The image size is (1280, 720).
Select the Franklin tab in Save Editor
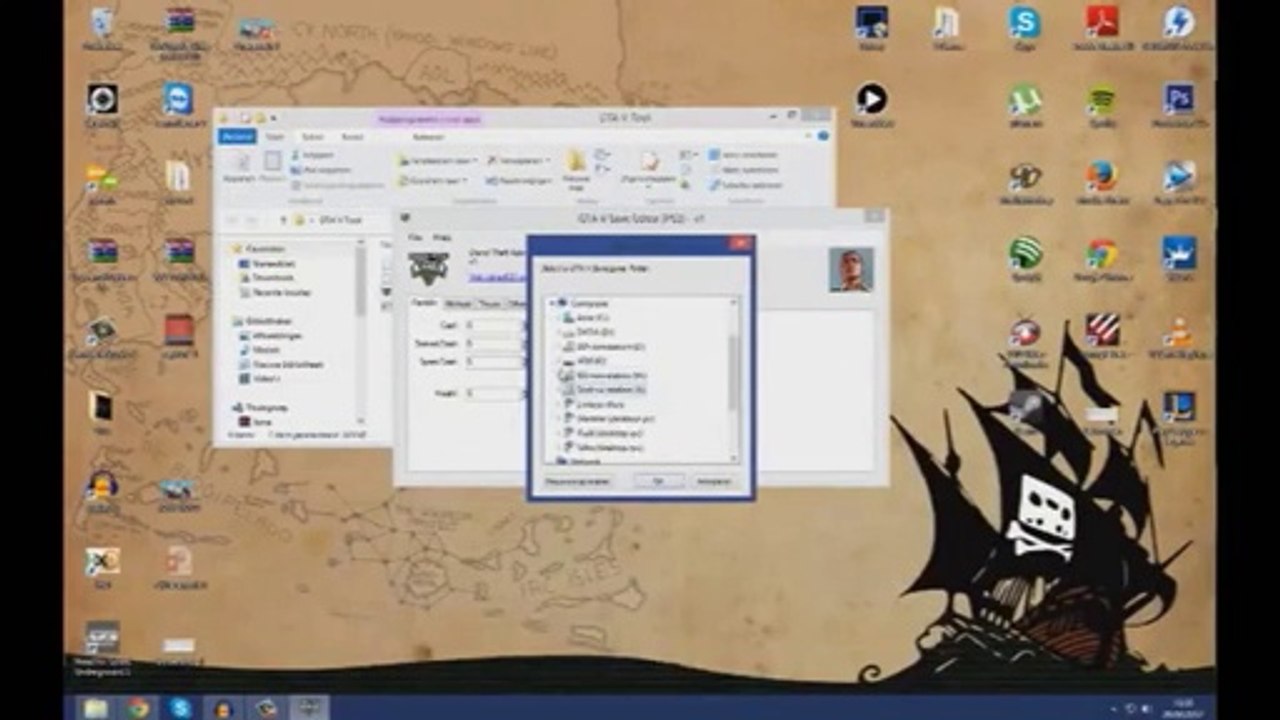tap(425, 303)
